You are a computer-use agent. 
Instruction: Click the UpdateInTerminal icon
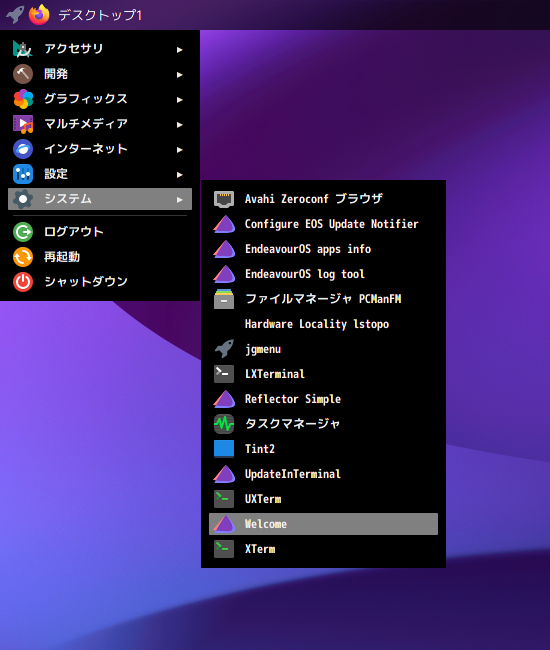click(x=224, y=474)
